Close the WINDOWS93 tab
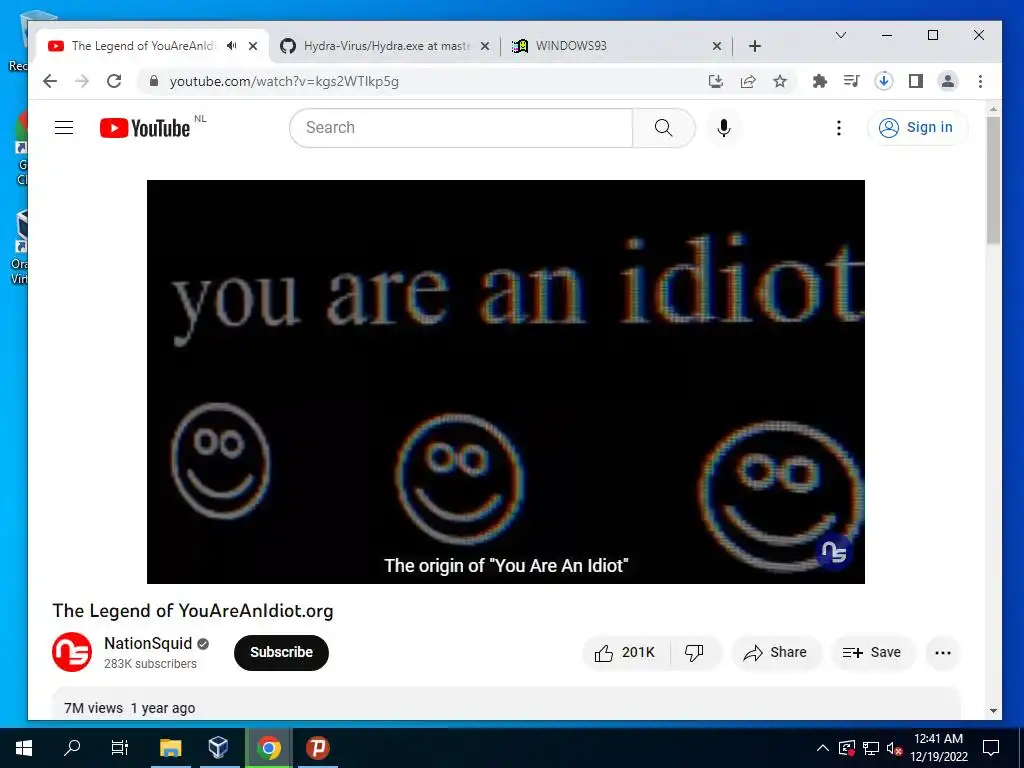The height and width of the screenshot is (768, 1024). 716,46
